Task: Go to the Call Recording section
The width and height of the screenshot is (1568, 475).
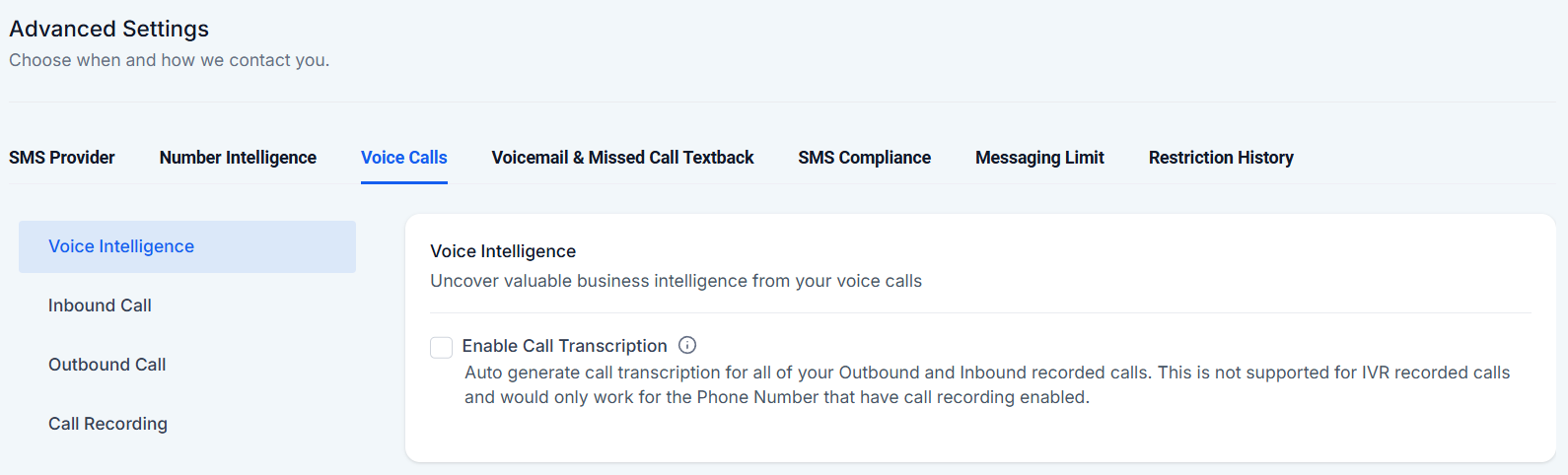Action: point(107,424)
